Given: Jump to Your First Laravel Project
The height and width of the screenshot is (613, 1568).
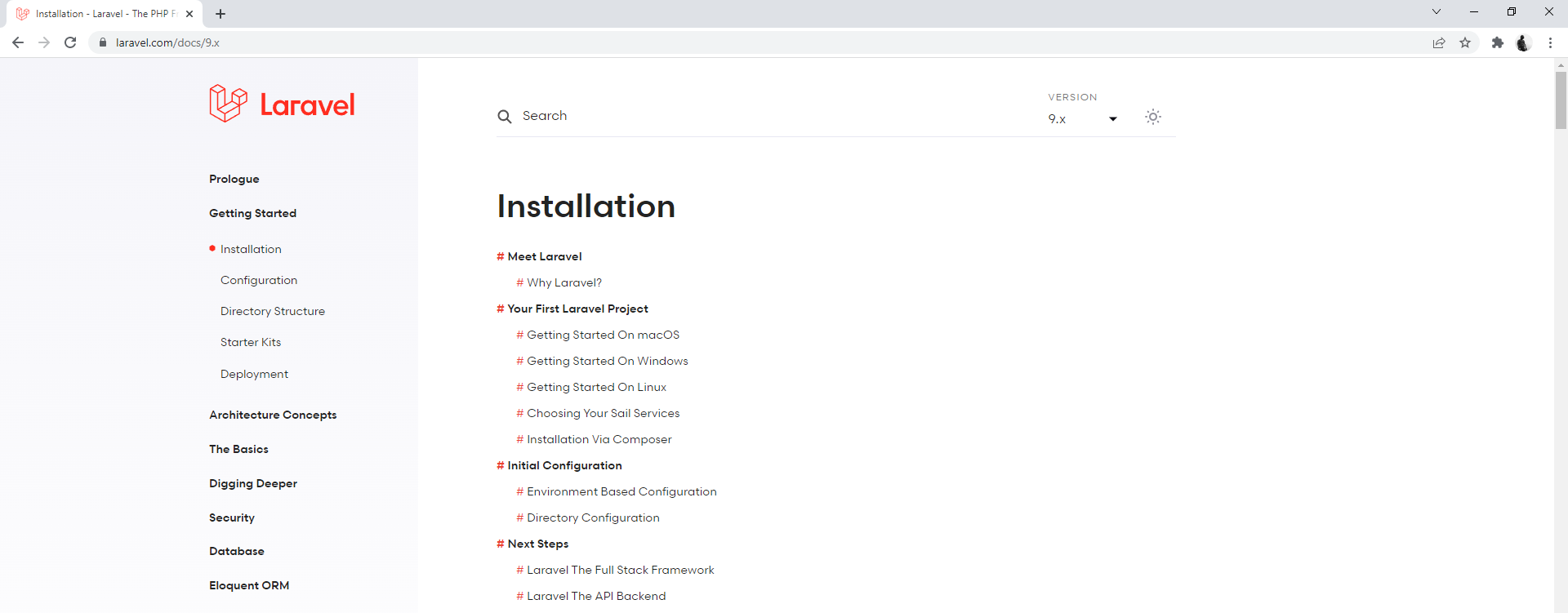Looking at the screenshot, I should coord(577,309).
